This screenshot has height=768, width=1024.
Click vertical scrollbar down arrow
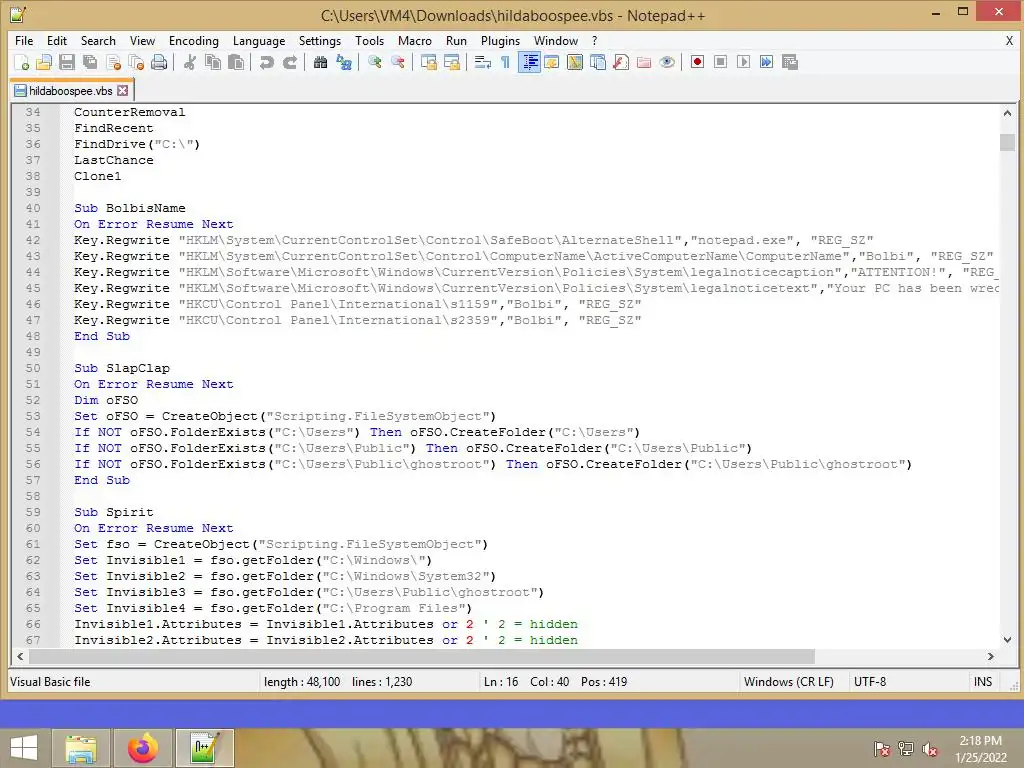pos(1007,640)
